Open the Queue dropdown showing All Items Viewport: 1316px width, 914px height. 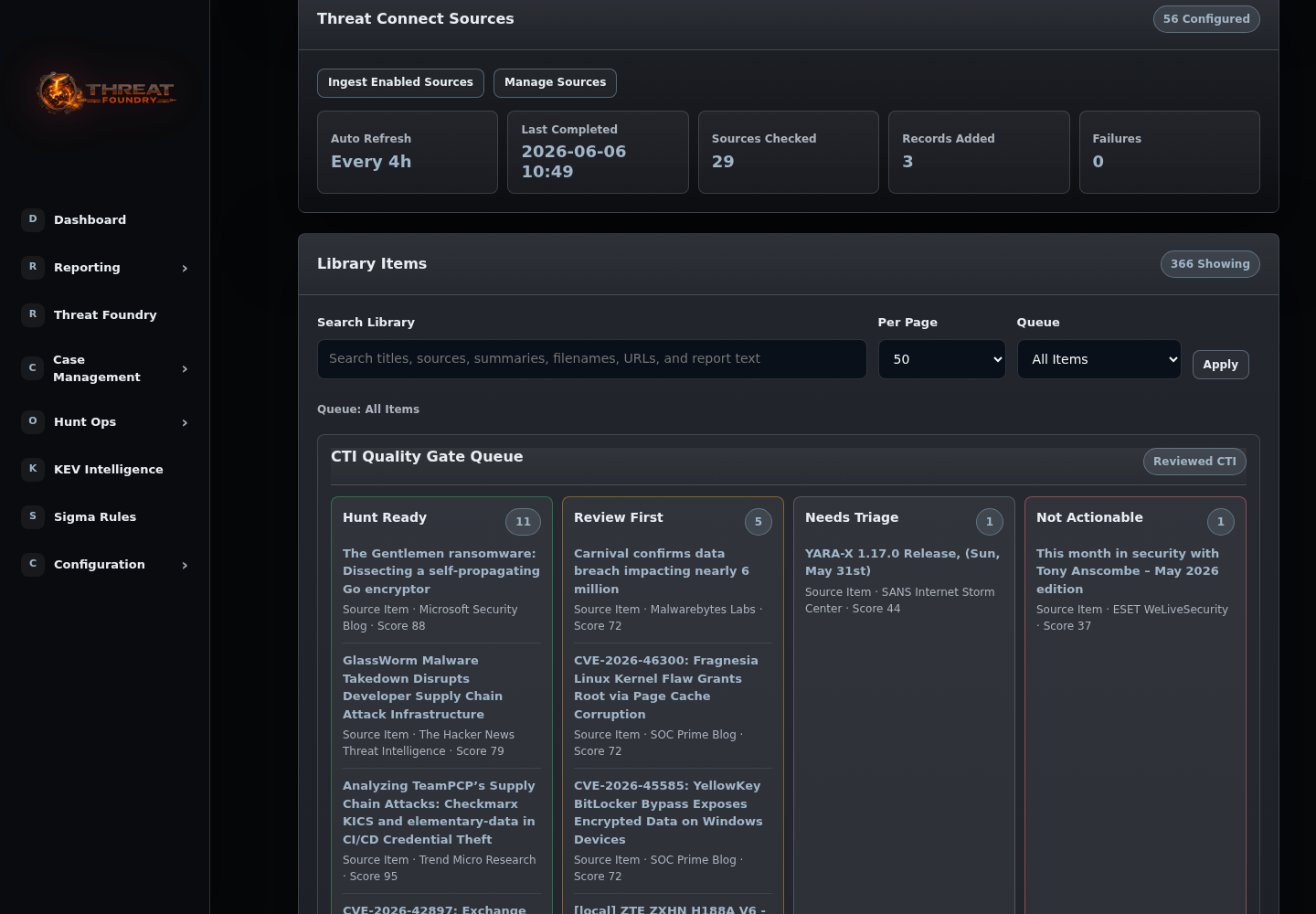pyautogui.click(x=1098, y=359)
